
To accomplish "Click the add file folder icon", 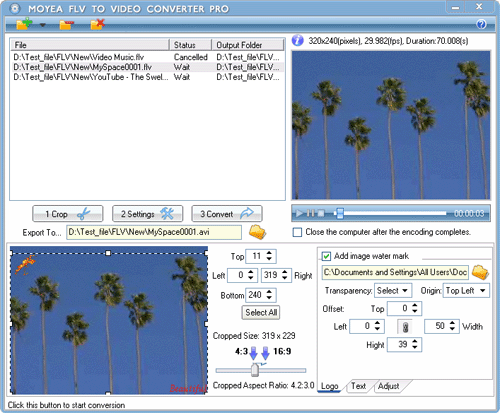I will coord(24,24).
